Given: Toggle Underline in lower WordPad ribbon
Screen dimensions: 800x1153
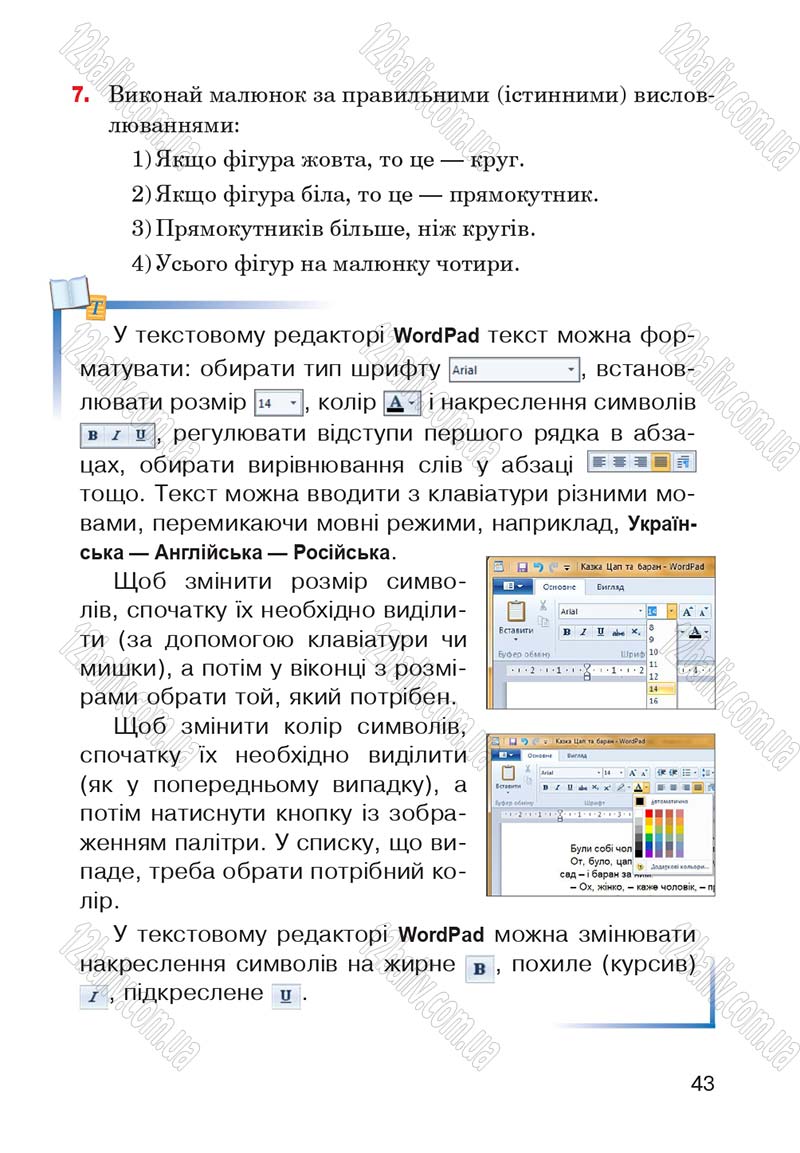Looking at the screenshot, I should pyautogui.click(x=570, y=788).
